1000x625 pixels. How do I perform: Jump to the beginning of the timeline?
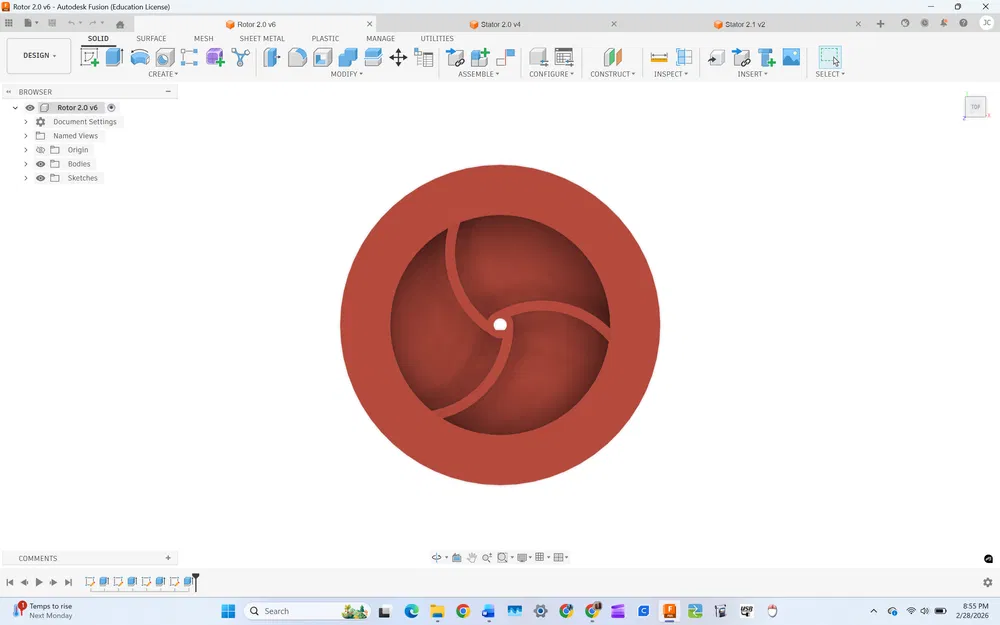click(10, 582)
